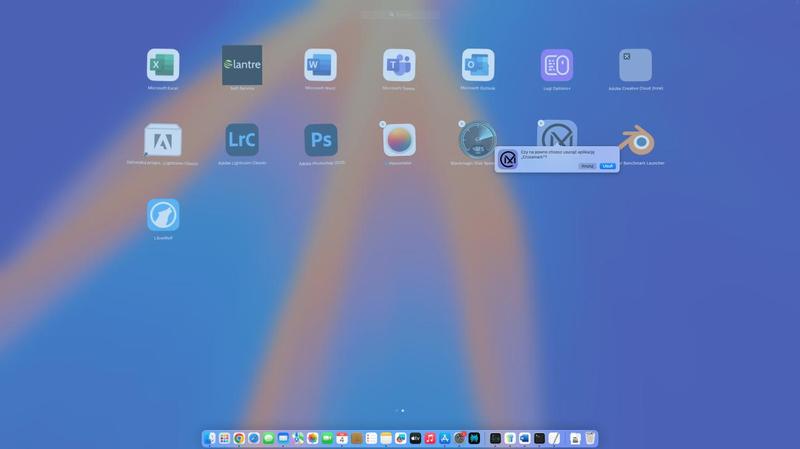Confirm deletion with the Usuń button
Image resolution: width=800 pixels, height=449 pixels.
pyautogui.click(x=607, y=166)
